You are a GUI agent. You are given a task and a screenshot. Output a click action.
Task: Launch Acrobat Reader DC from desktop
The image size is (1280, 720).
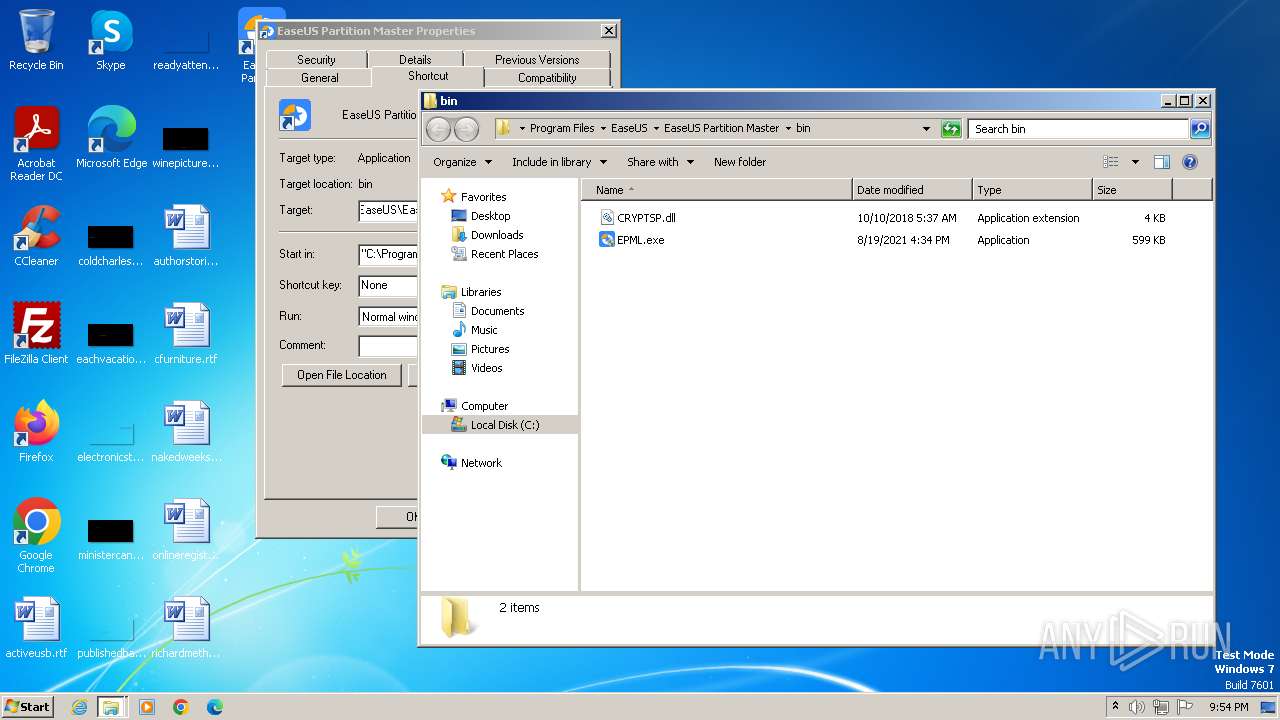(x=36, y=144)
